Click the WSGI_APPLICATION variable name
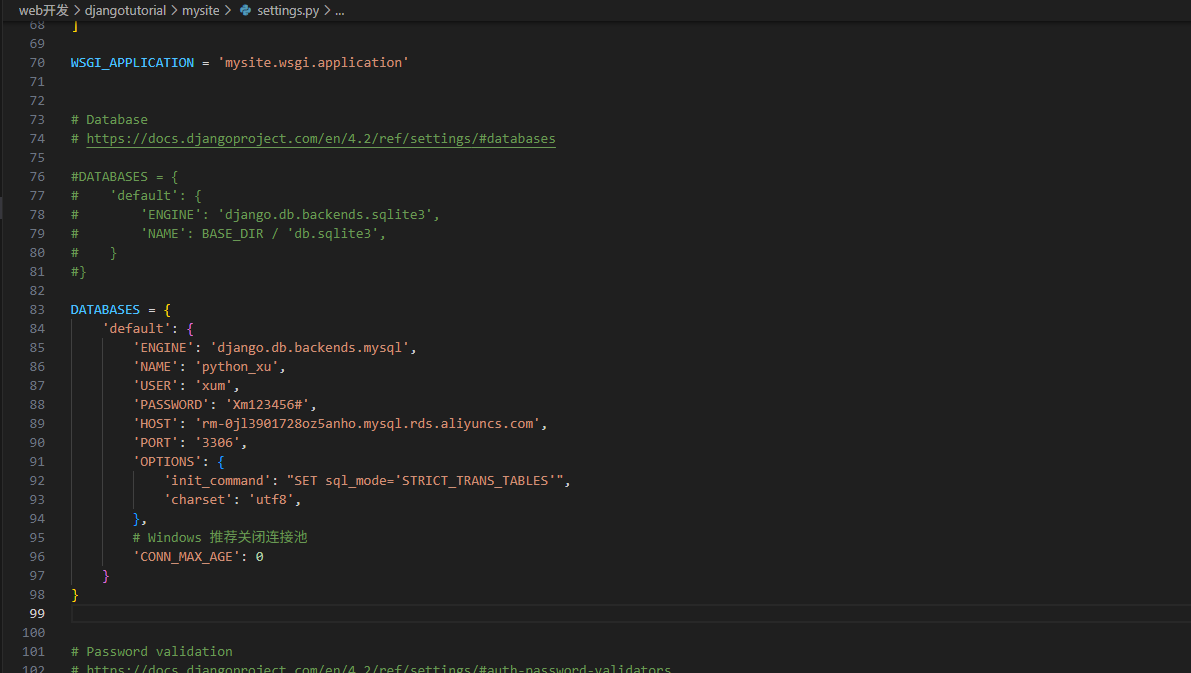 pos(132,63)
